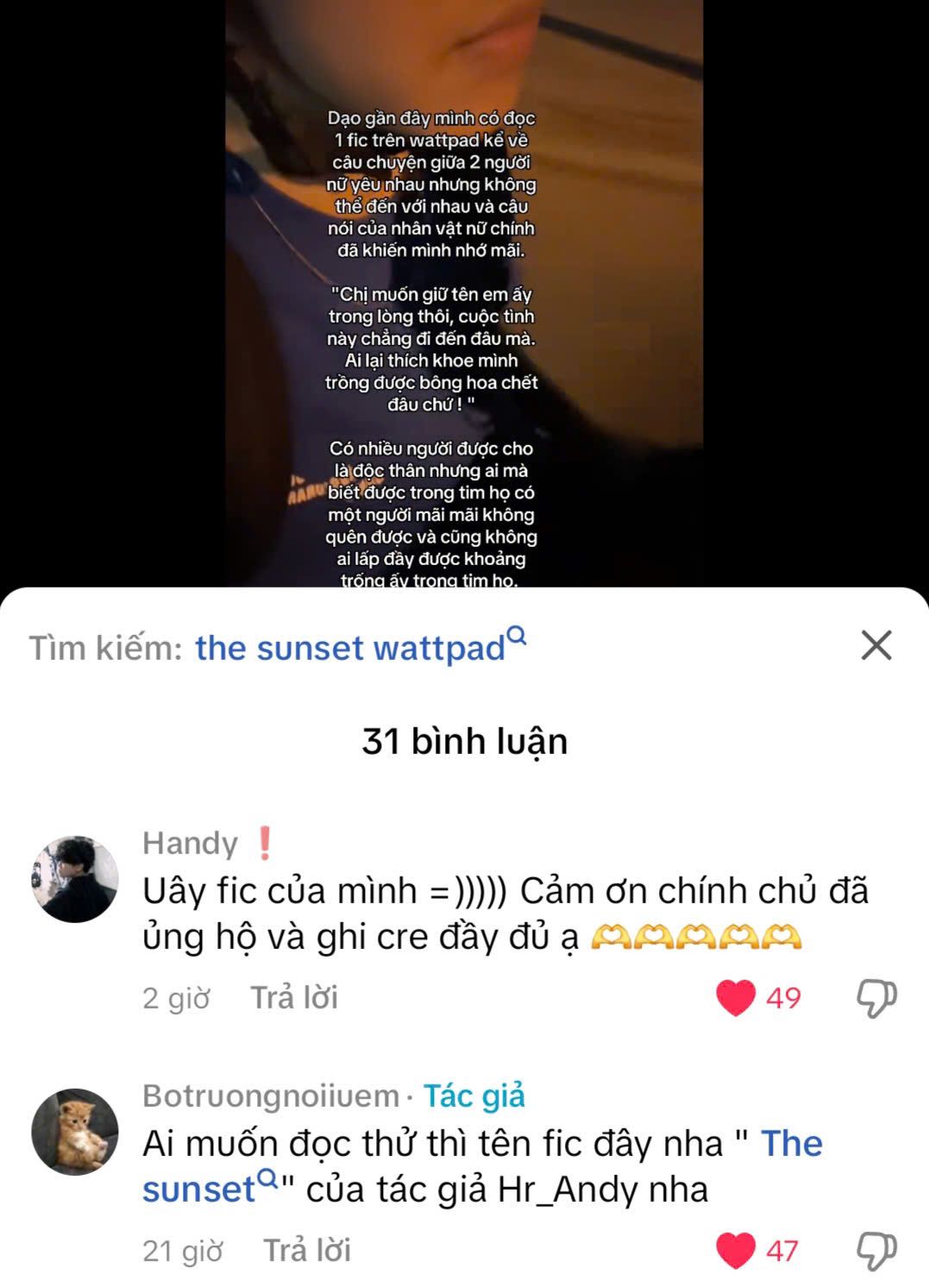
Task: Tap the username Botruongnoiiuem
Action: [271, 1096]
